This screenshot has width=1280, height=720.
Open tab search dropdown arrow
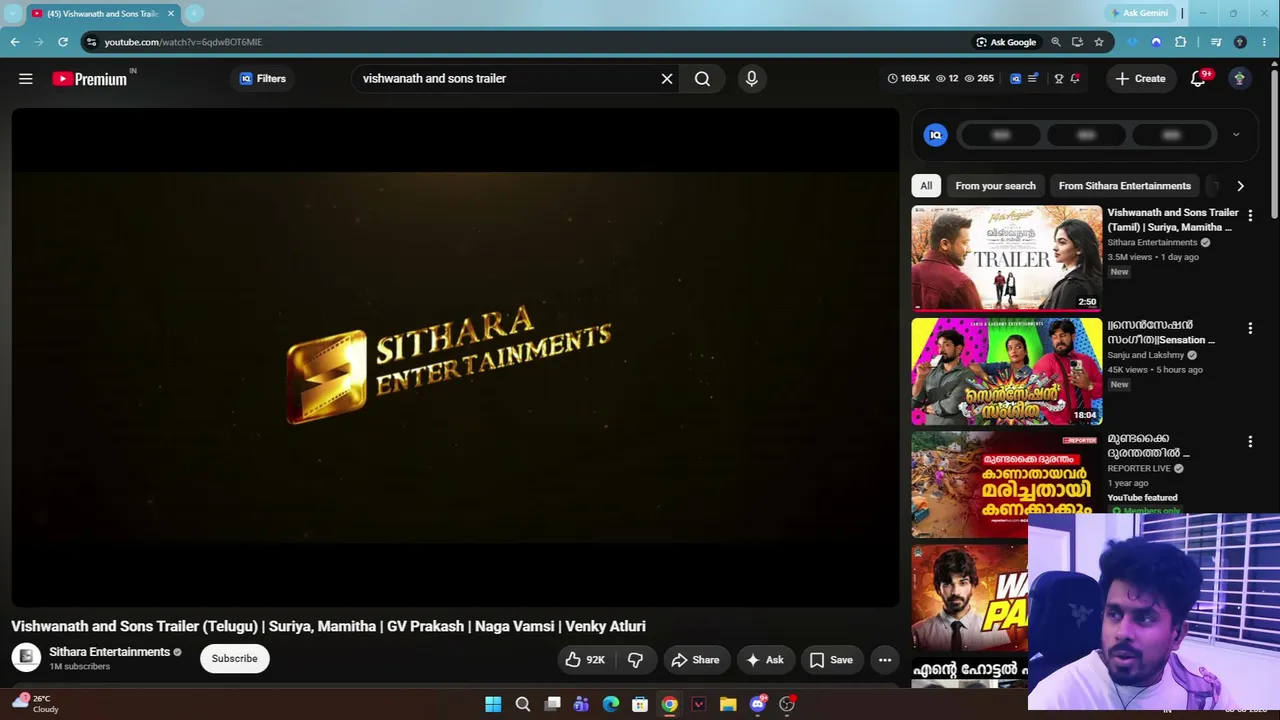pos(13,14)
